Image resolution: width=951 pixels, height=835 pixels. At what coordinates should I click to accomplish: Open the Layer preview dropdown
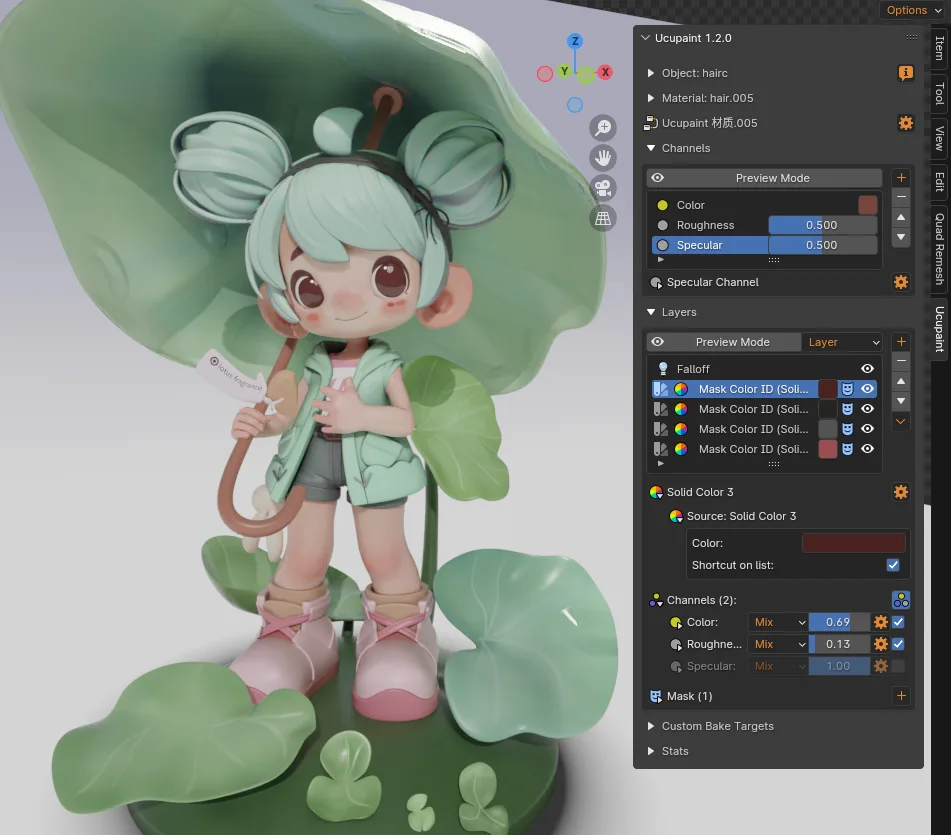pos(842,342)
